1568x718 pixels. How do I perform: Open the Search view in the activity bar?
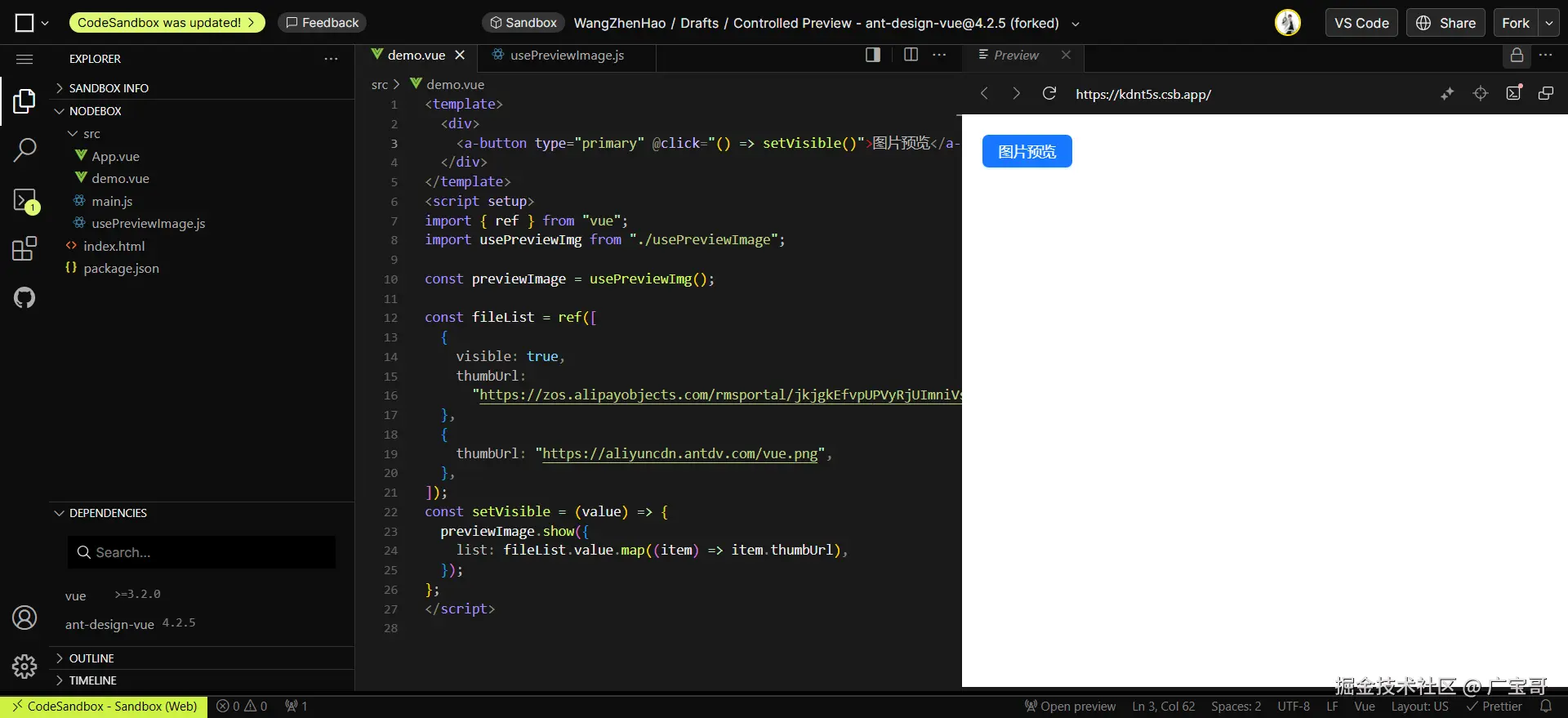point(24,150)
